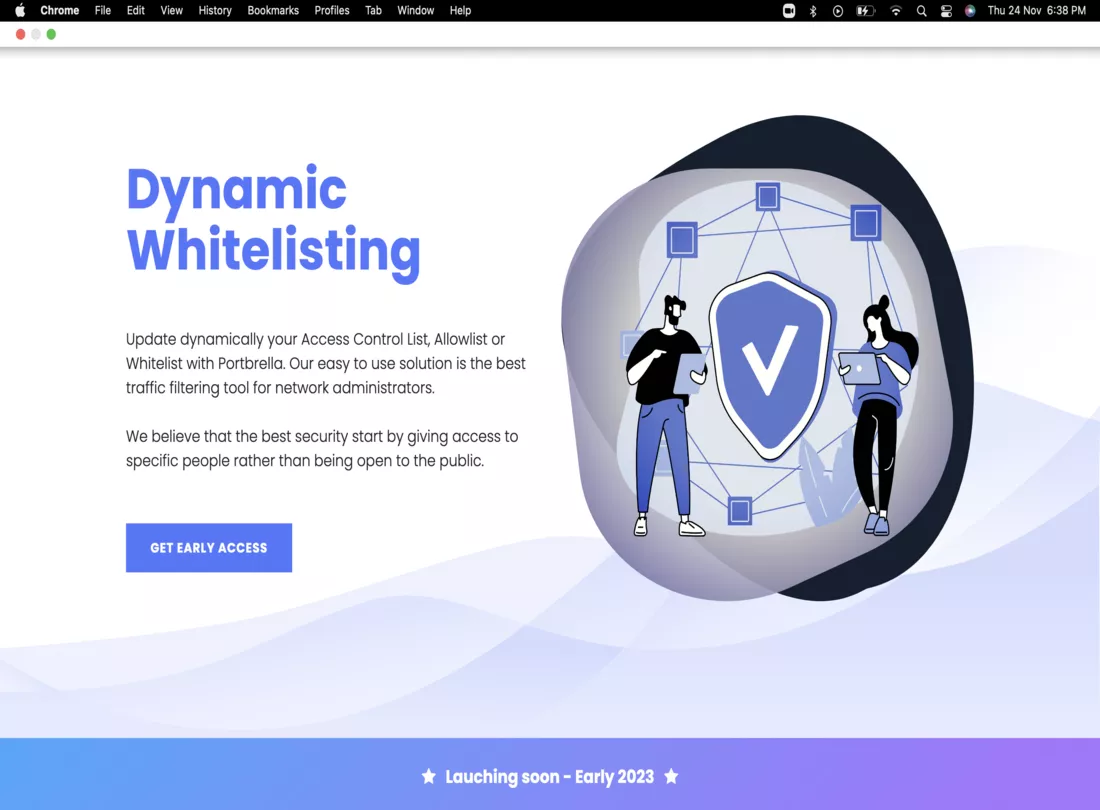
Task: Check the battery charging icon
Action: [x=866, y=11]
